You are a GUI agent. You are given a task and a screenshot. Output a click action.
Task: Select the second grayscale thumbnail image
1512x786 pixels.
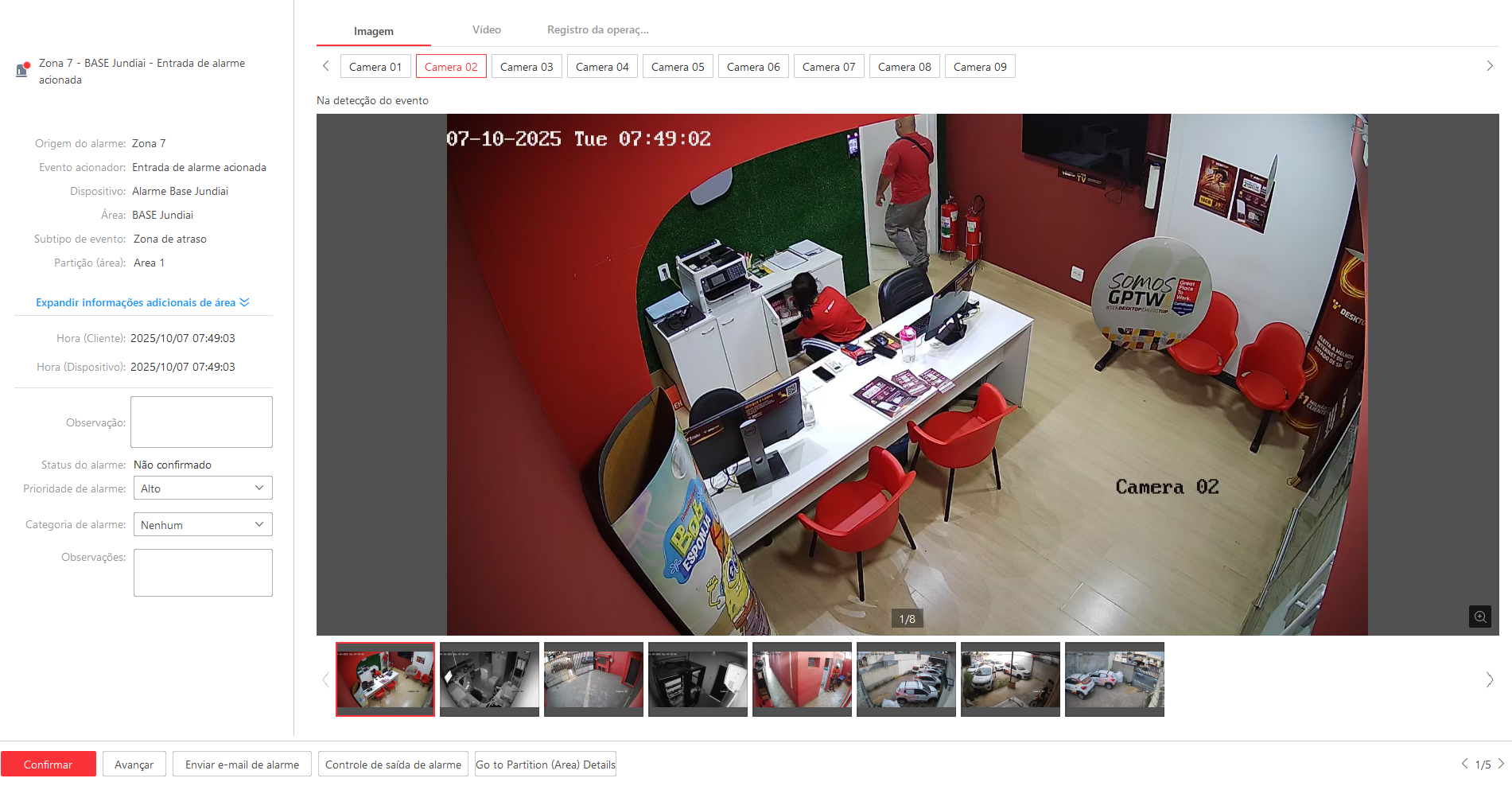pos(489,679)
